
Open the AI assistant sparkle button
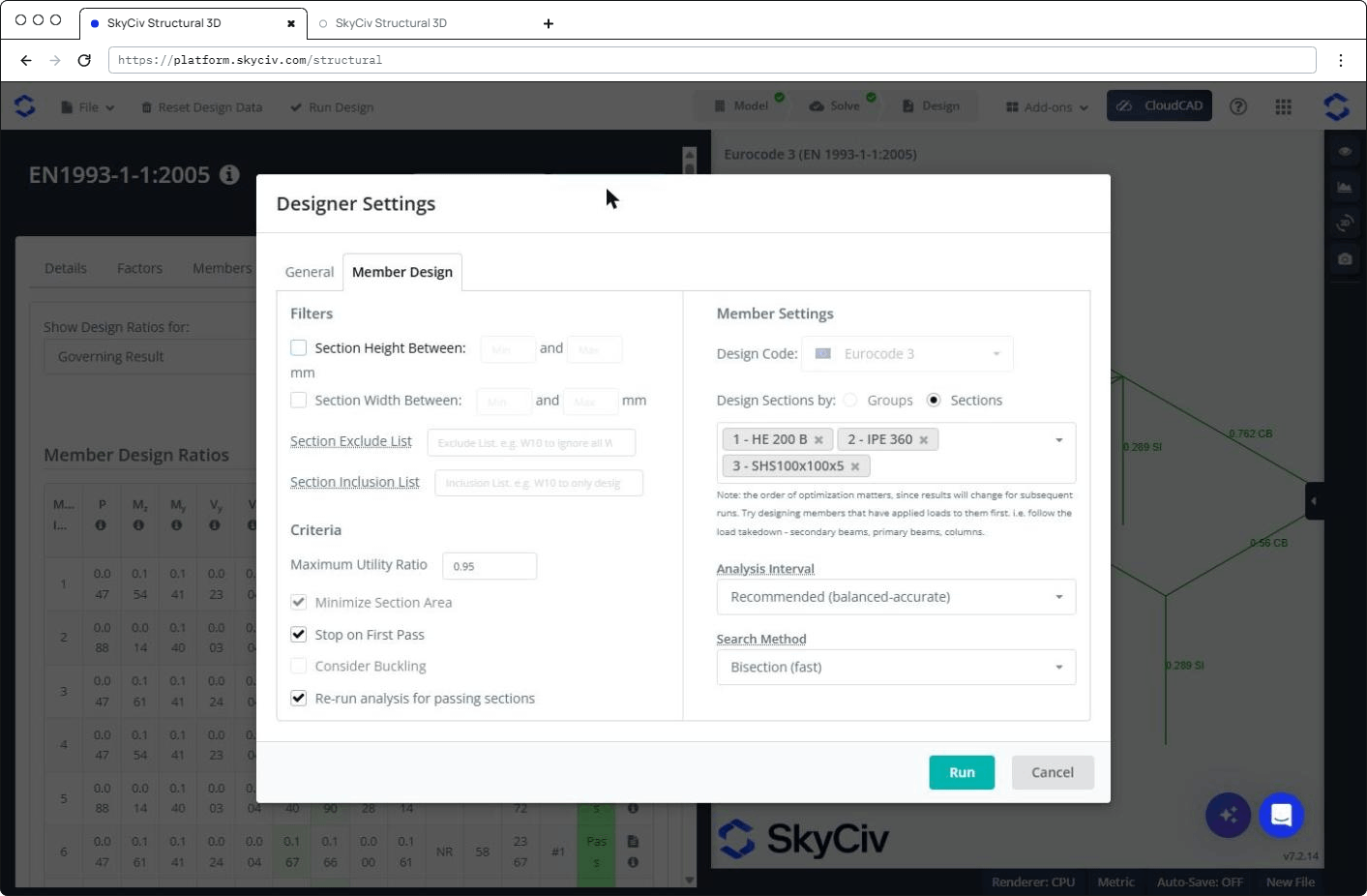click(x=1229, y=815)
